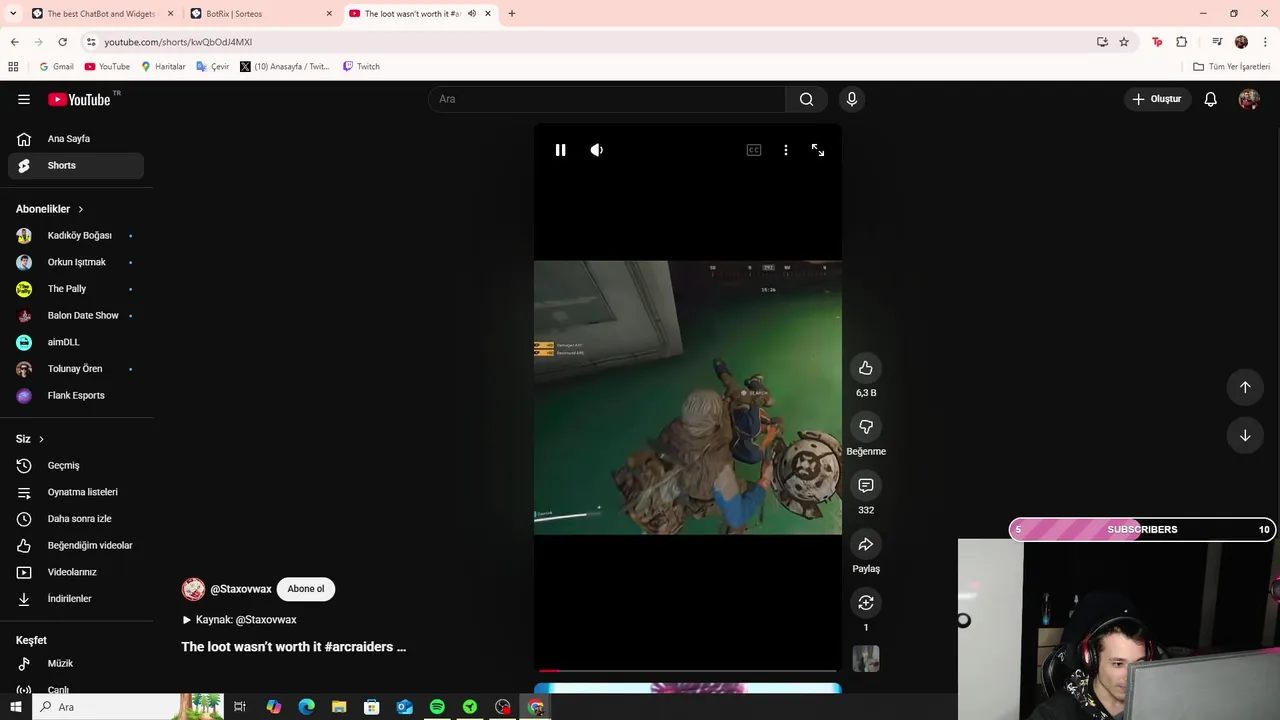This screenshot has width=1280, height=720.
Task: Open the Chrome media control icon
Action: pyautogui.click(x=1217, y=42)
